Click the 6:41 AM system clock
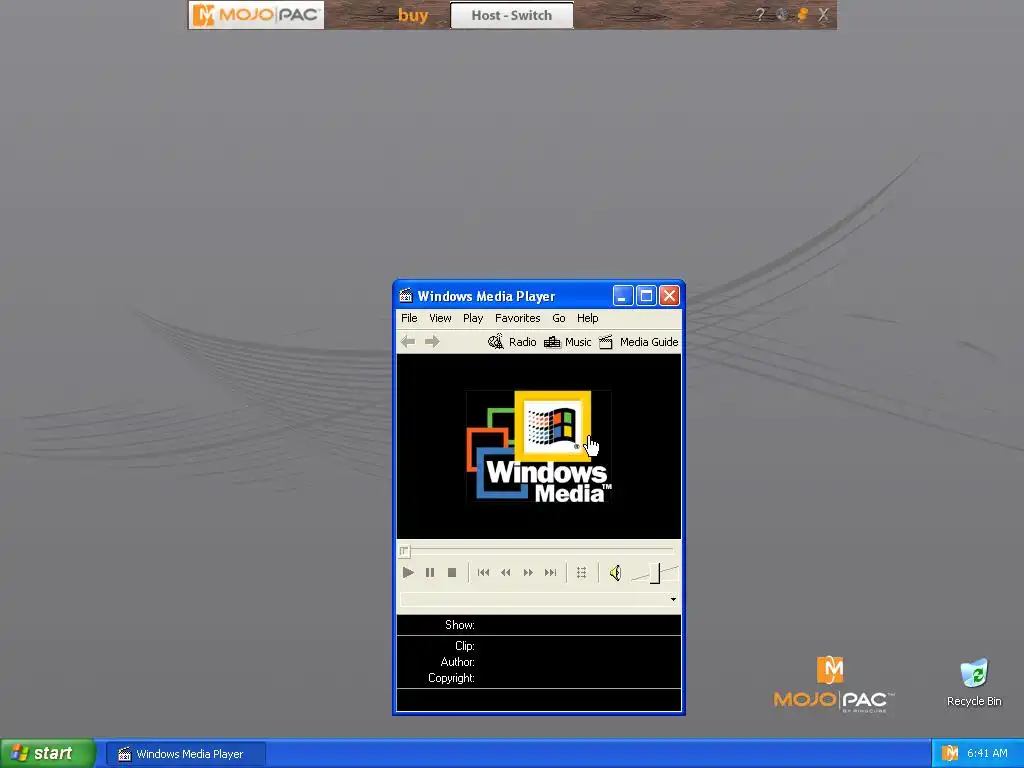Screen dimensions: 1024x768 click(987, 753)
